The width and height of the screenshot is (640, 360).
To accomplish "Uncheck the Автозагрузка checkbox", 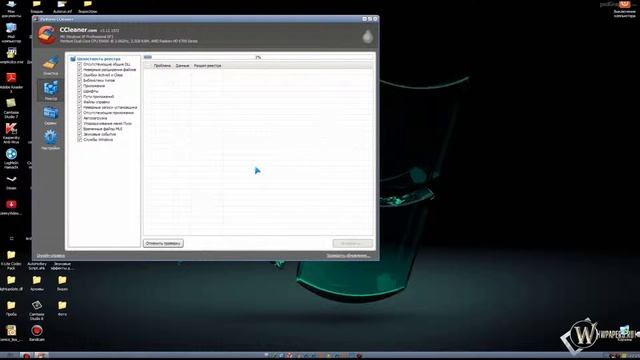I will [80, 118].
